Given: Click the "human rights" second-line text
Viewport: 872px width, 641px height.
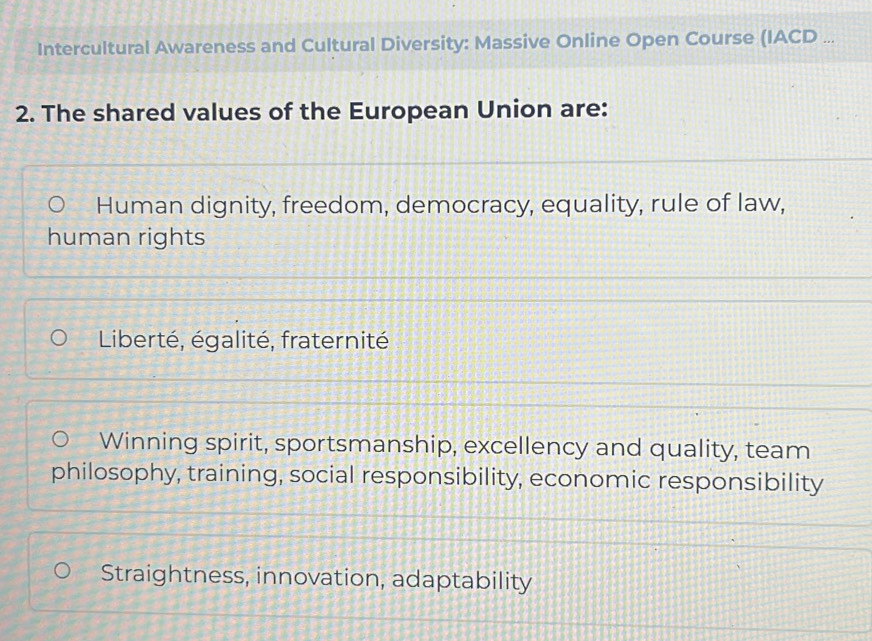Looking at the screenshot, I should click(x=126, y=238).
